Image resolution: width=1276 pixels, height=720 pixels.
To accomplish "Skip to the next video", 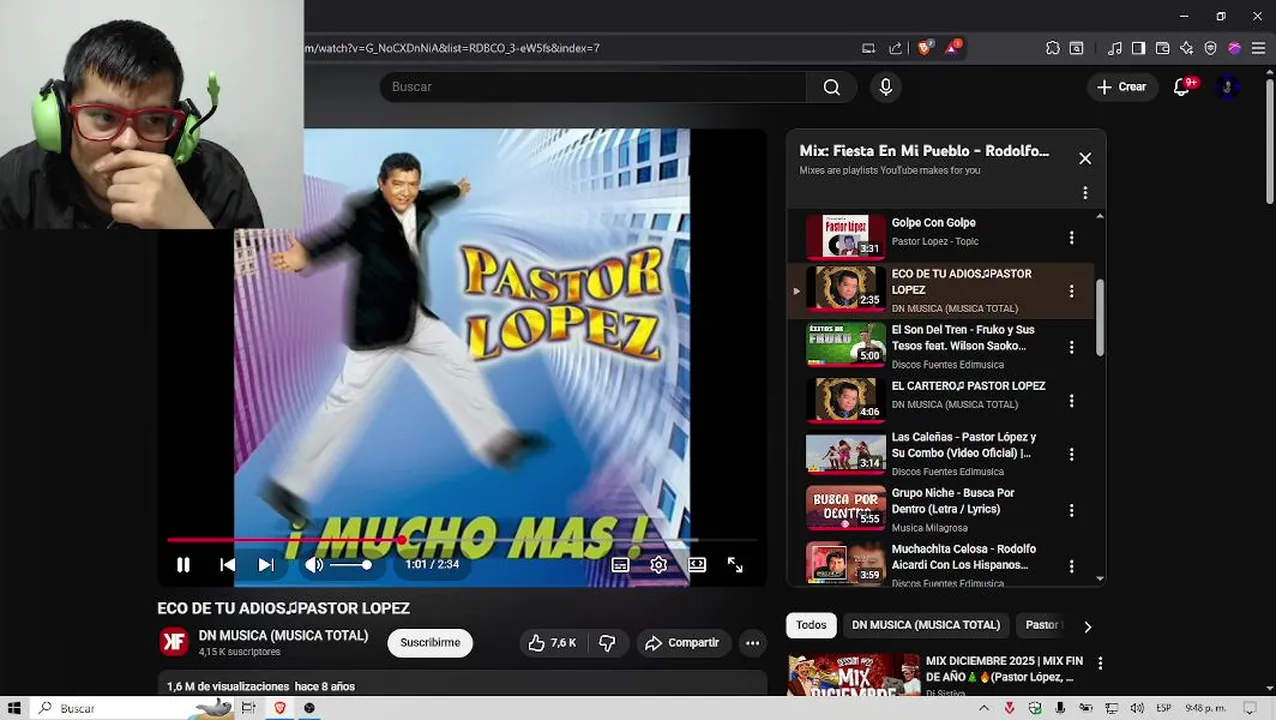I will coord(266,565).
